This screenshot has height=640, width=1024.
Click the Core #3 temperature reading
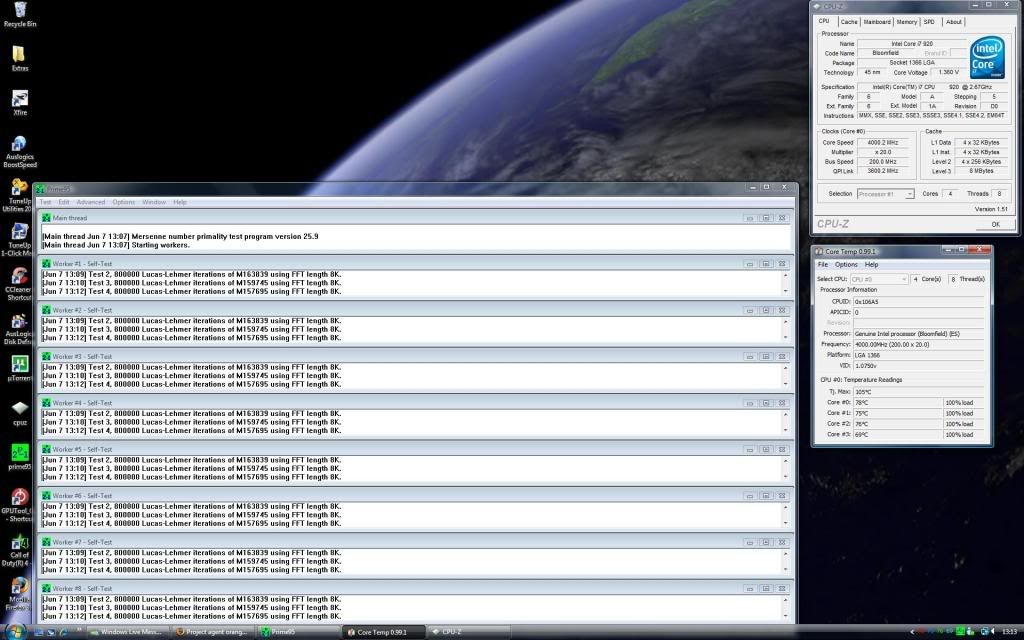pos(897,435)
